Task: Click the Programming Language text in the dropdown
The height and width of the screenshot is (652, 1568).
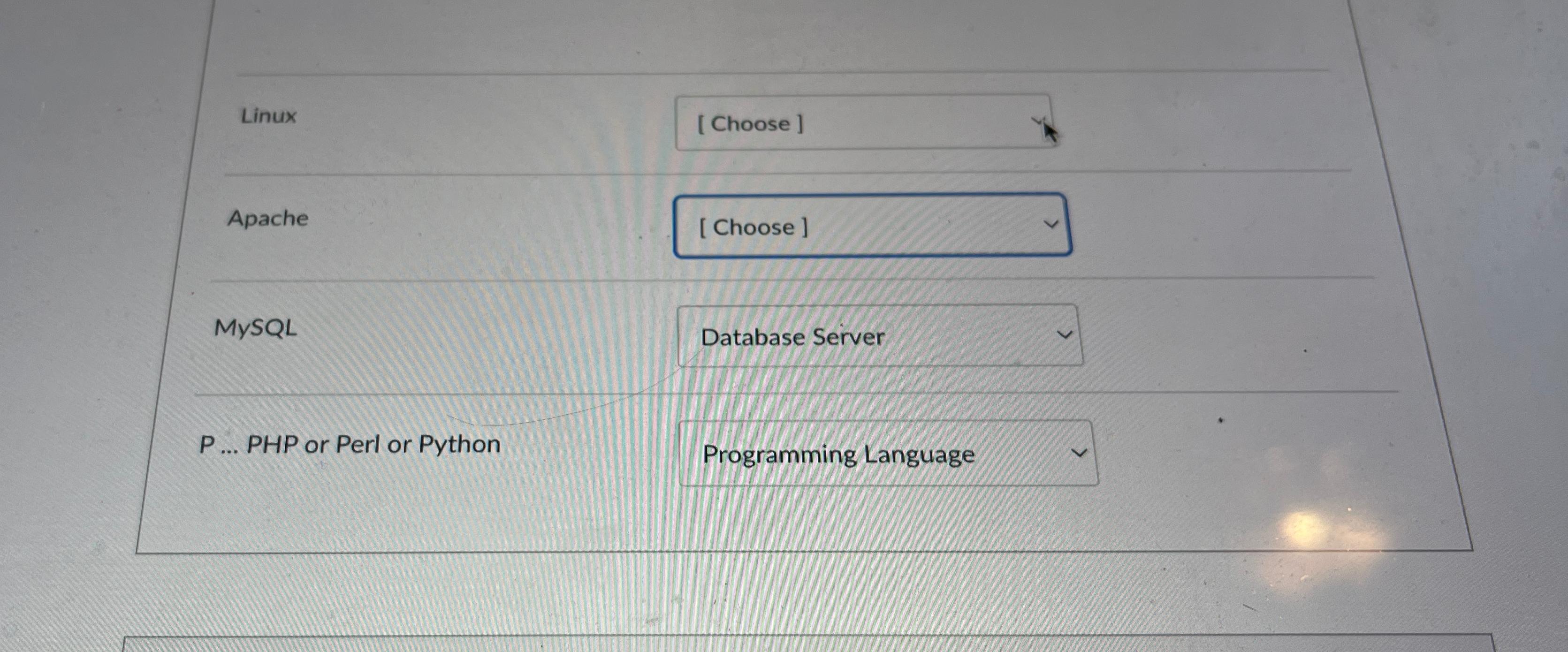Action: coord(838,454)
